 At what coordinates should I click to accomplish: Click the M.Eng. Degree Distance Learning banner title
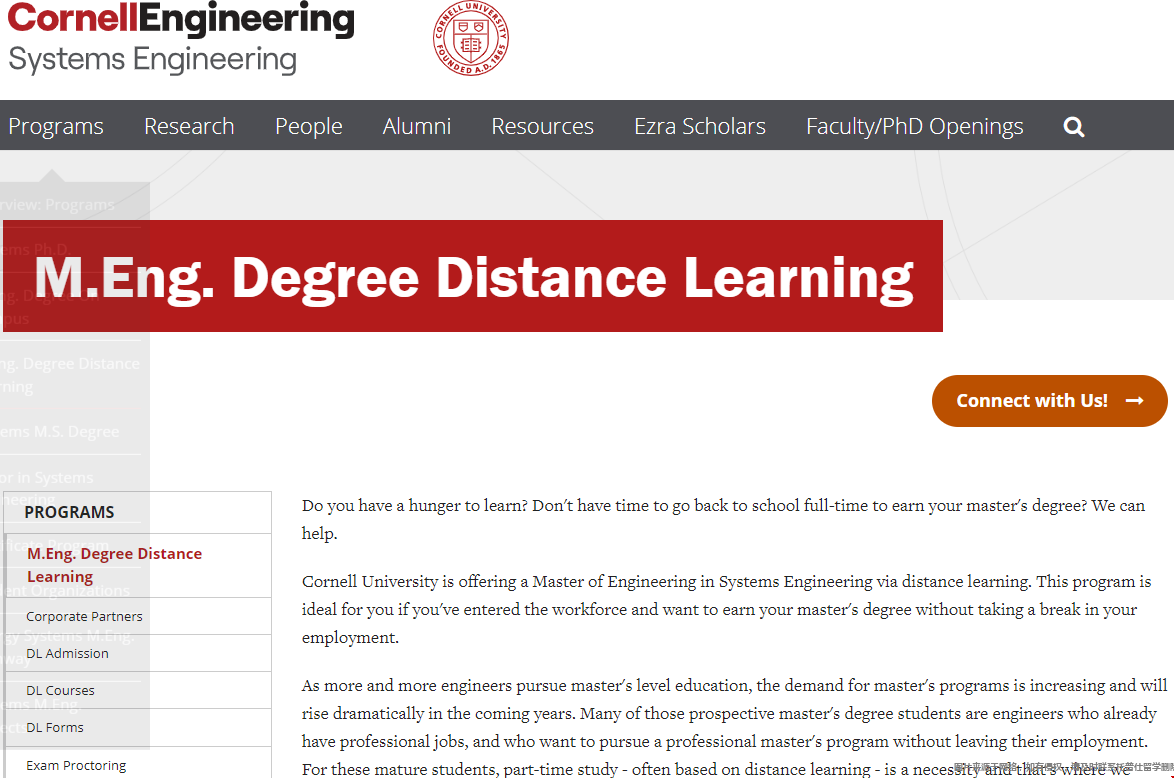pyautogui.click(x=473, y=277)
